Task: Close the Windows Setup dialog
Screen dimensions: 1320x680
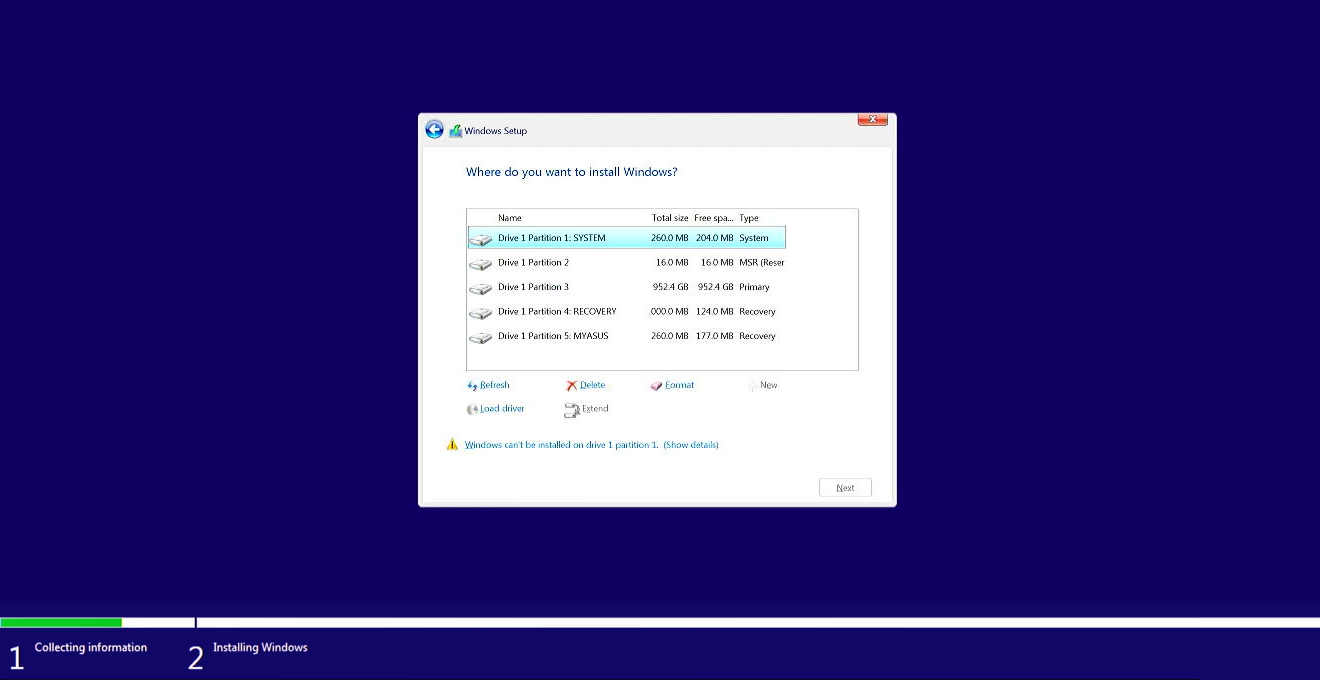Action: [x=873, y=120]
